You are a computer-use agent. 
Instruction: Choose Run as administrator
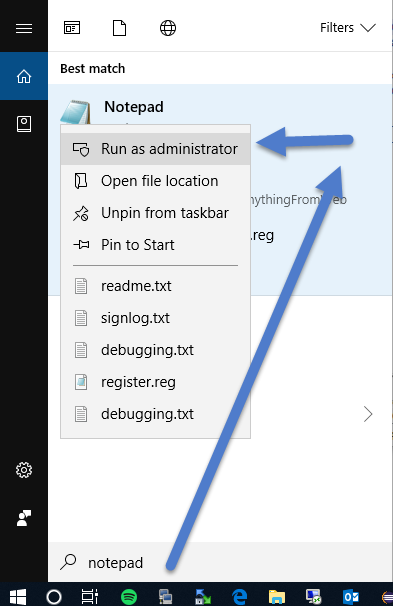click(x=155, y=149)
